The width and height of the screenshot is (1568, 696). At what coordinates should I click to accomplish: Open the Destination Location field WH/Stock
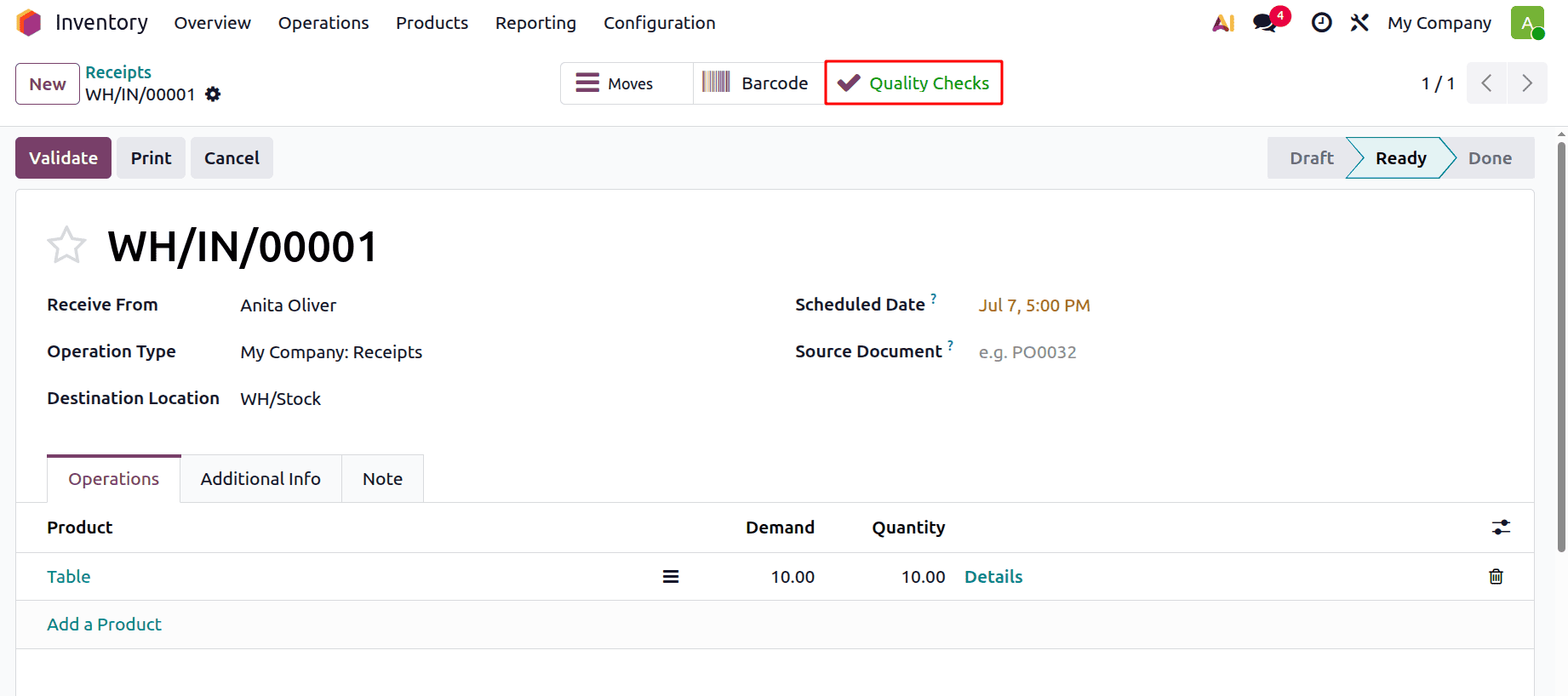281,399
